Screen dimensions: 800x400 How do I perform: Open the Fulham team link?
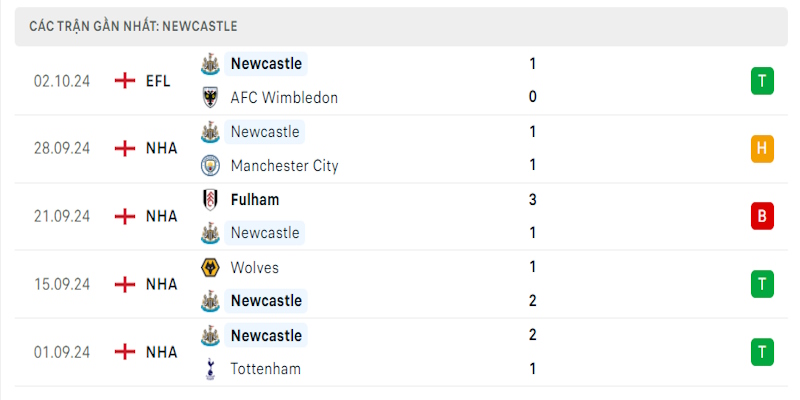click(x=255, y=199)
